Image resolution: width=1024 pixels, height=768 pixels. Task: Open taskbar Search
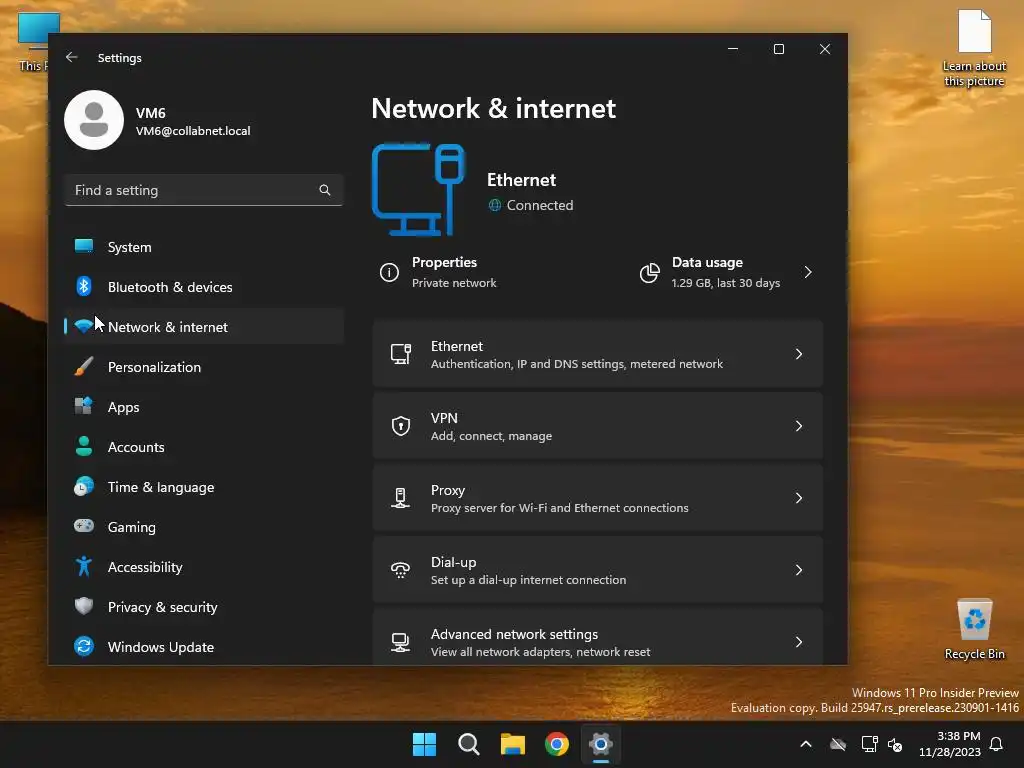coord(469,744)
